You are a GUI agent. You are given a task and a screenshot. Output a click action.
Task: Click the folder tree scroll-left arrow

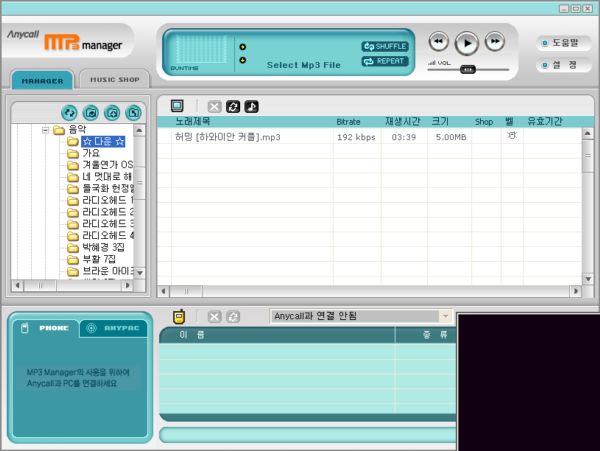tap(17, 285)
